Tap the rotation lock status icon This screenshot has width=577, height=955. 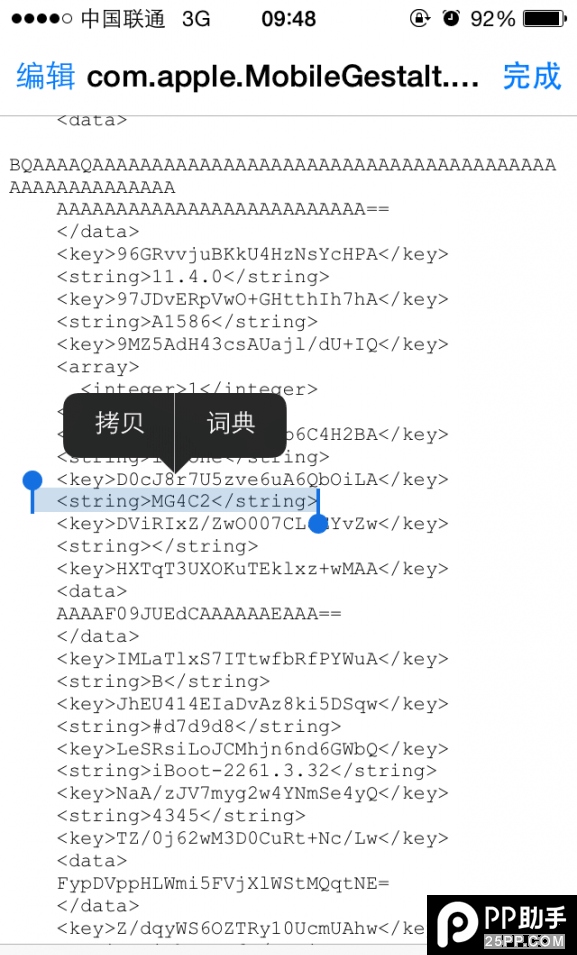pyautogui.click(x=420, y=18)
